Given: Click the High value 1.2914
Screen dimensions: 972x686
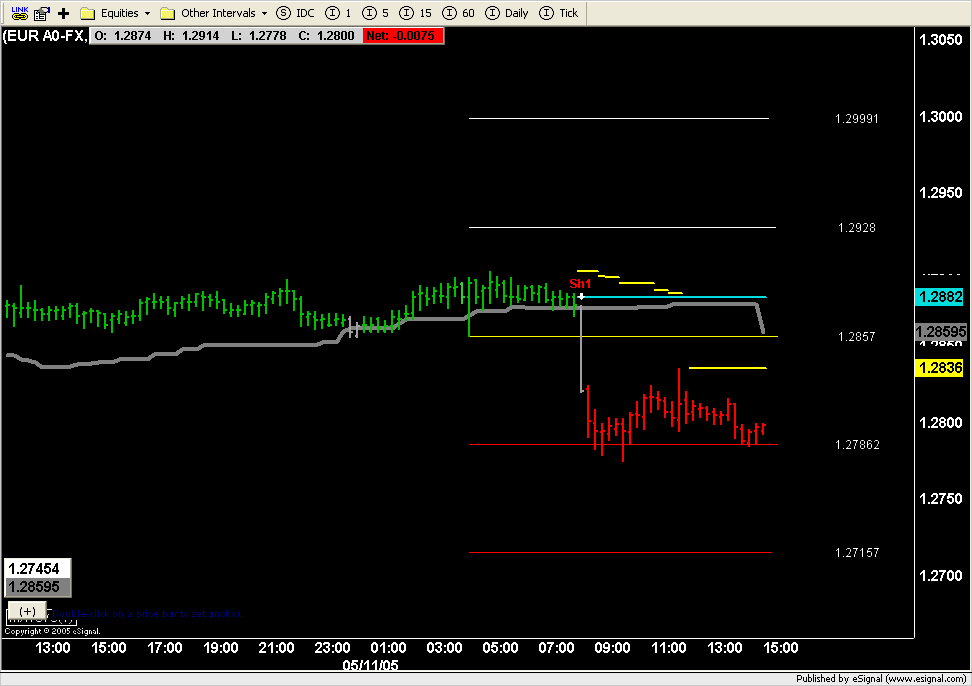Looking at the screenshot, I should point(200,36).
